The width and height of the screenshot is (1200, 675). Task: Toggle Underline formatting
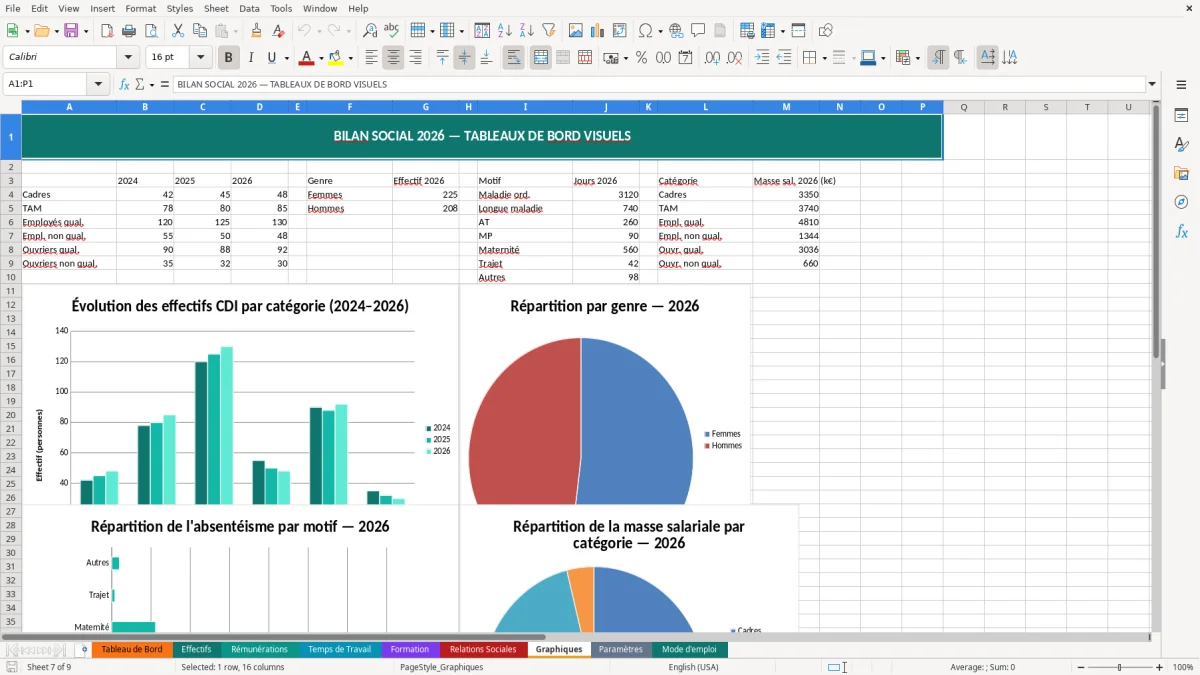[271, 58]
